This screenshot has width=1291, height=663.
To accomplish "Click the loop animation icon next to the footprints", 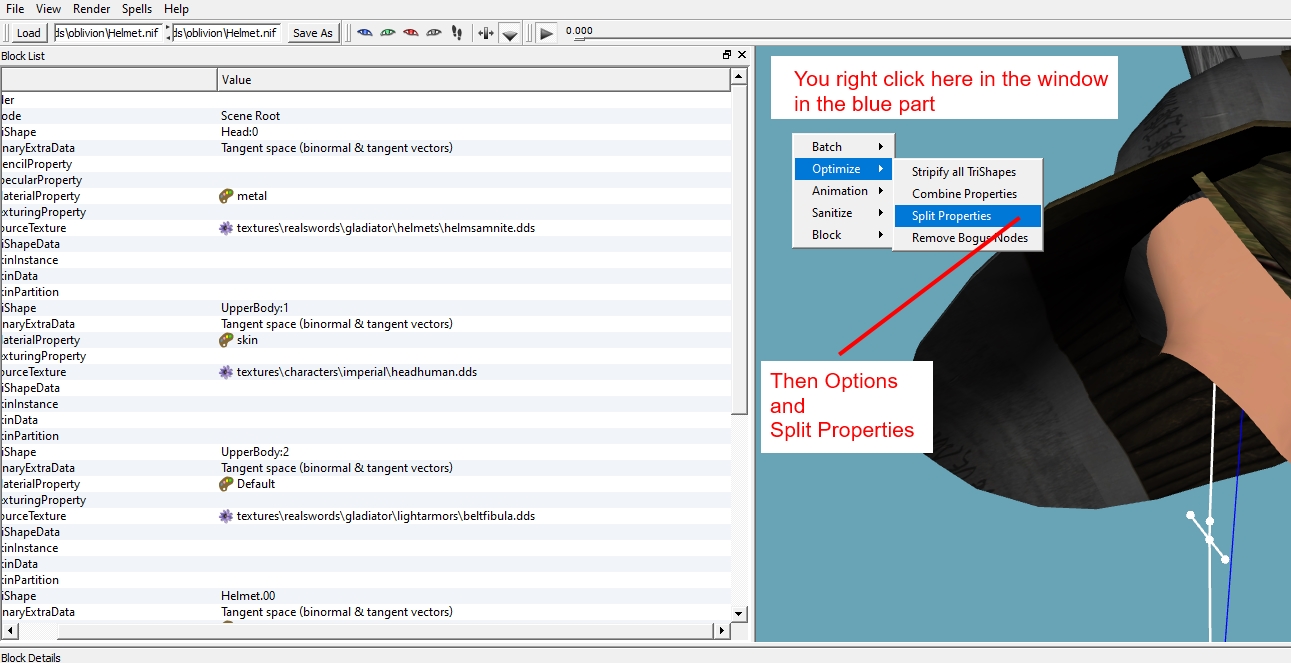I will tap(486, 33).
